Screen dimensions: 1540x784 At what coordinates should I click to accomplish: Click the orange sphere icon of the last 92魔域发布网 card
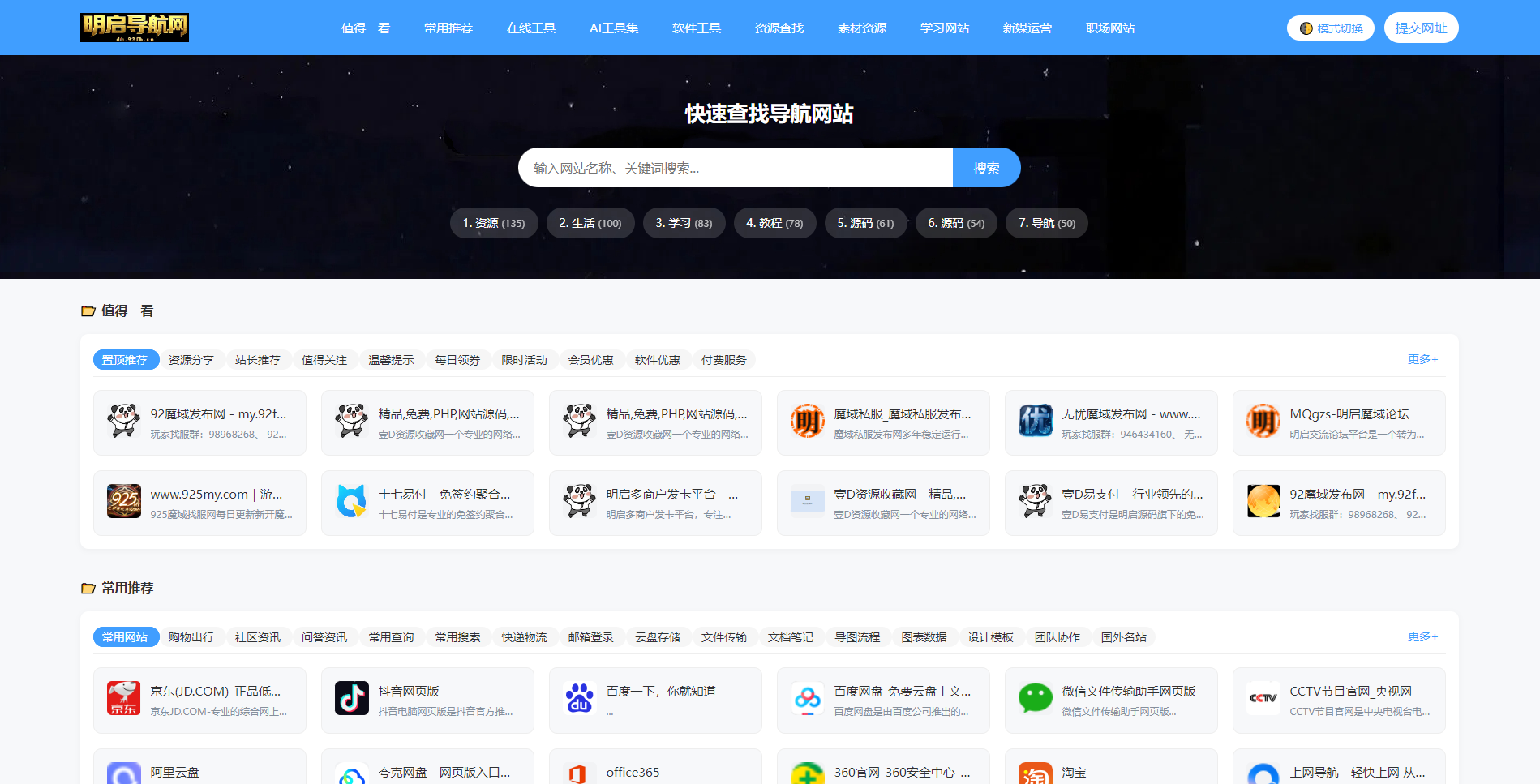1263,501
